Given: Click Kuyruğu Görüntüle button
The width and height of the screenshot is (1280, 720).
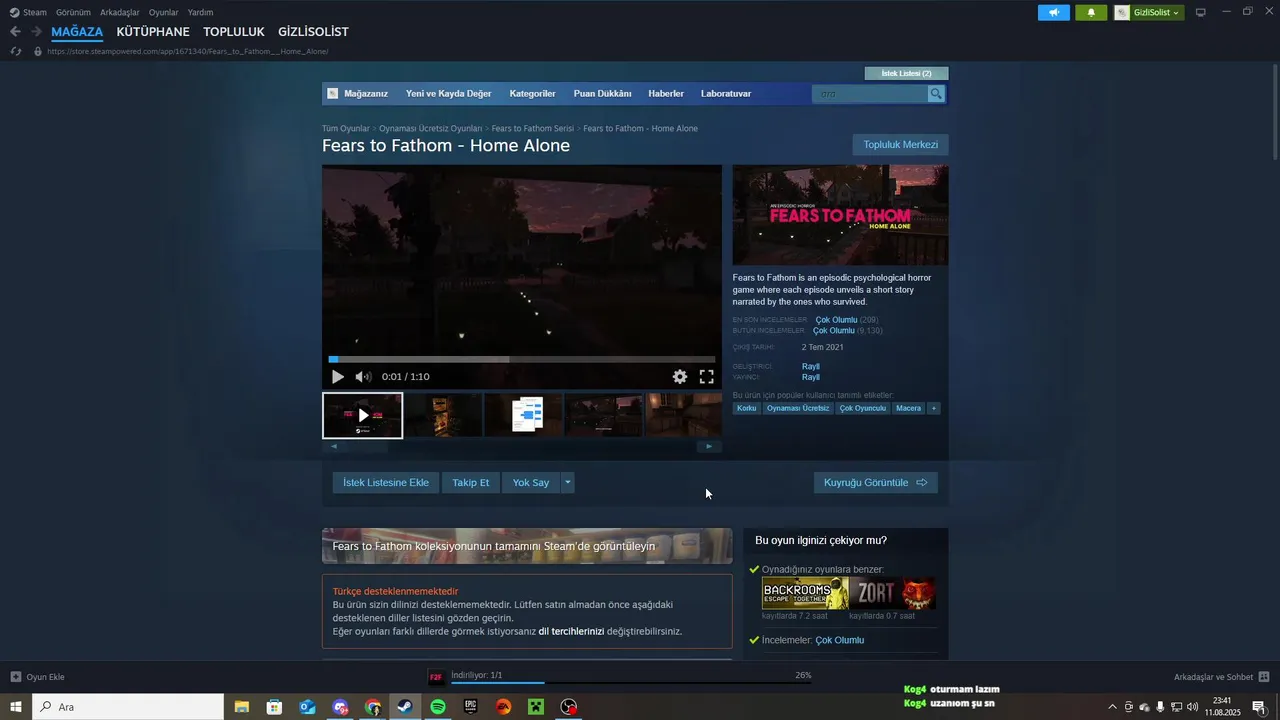Looking at the screenshot, I should point(876,483).
